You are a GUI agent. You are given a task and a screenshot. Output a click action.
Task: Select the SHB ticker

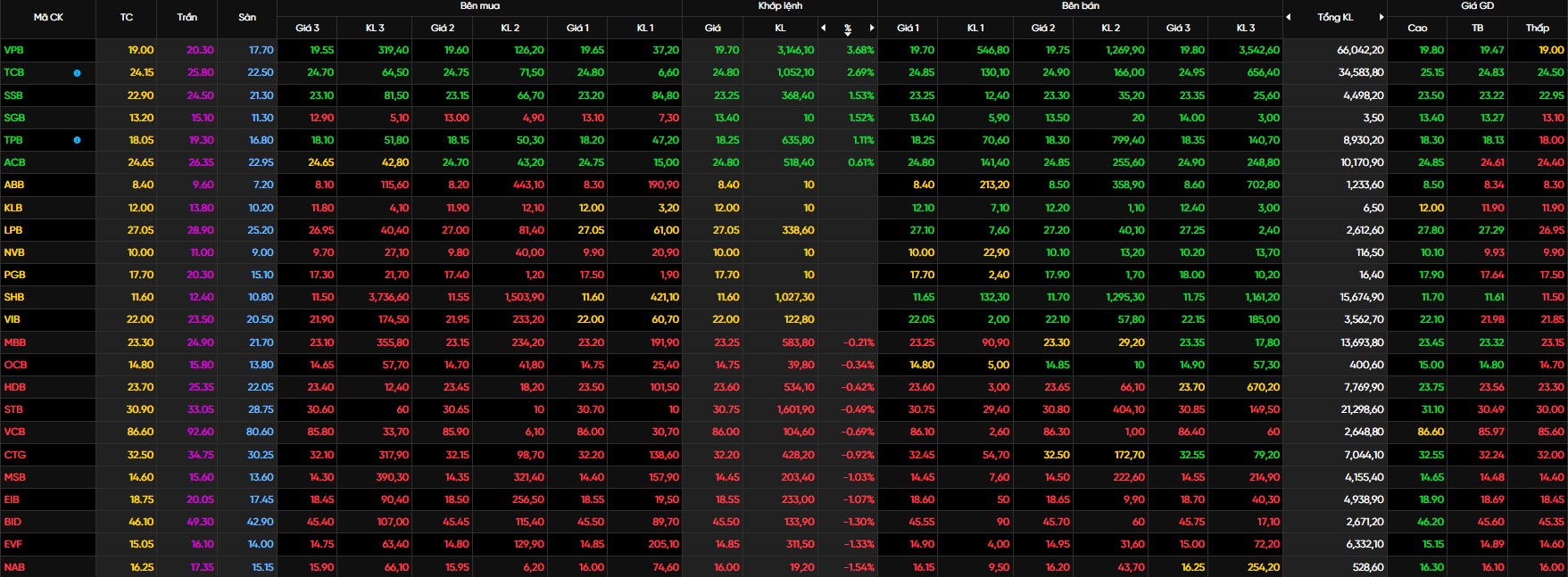[14, 297]
